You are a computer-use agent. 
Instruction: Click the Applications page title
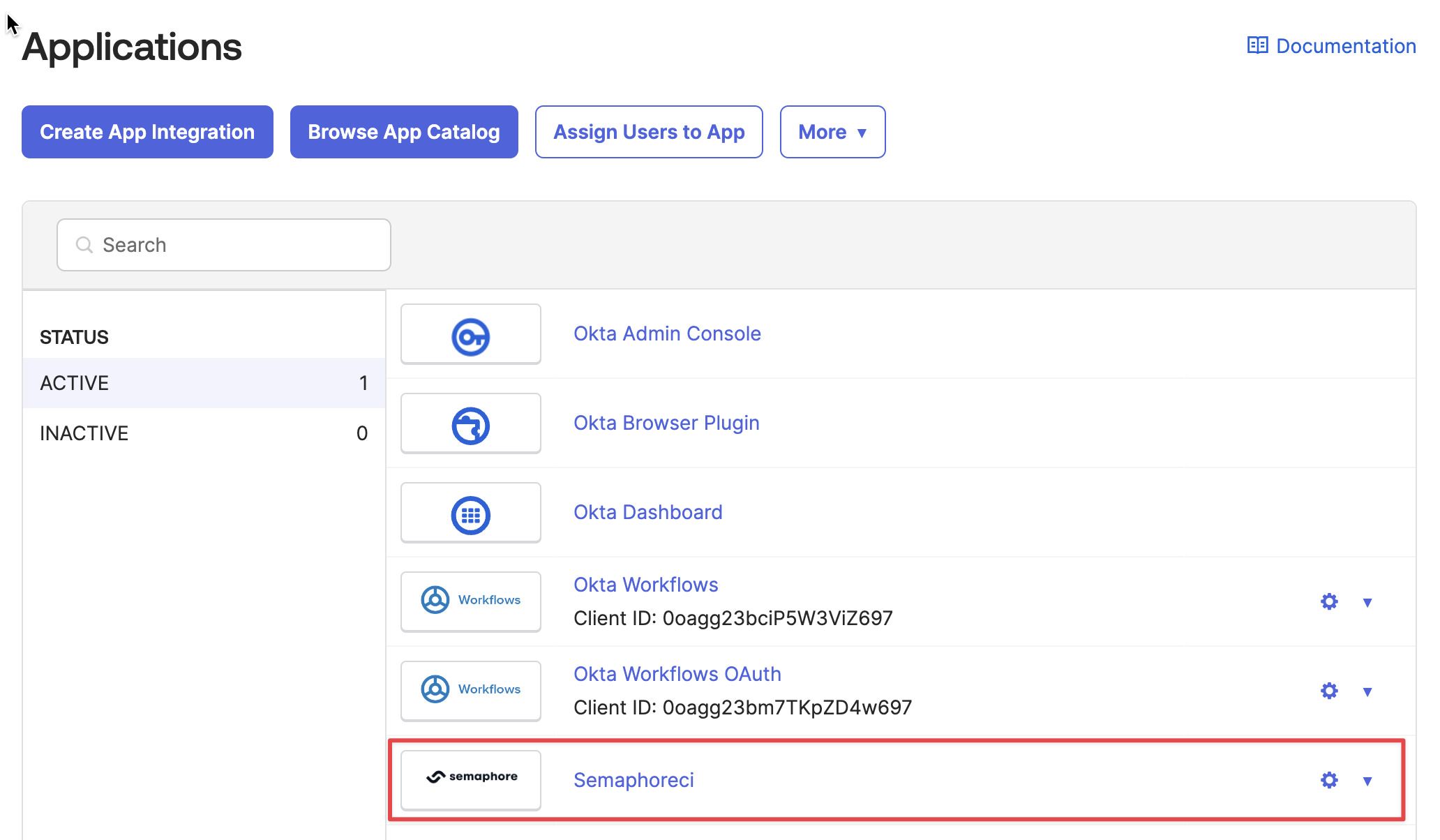click(x=132, y=47)
